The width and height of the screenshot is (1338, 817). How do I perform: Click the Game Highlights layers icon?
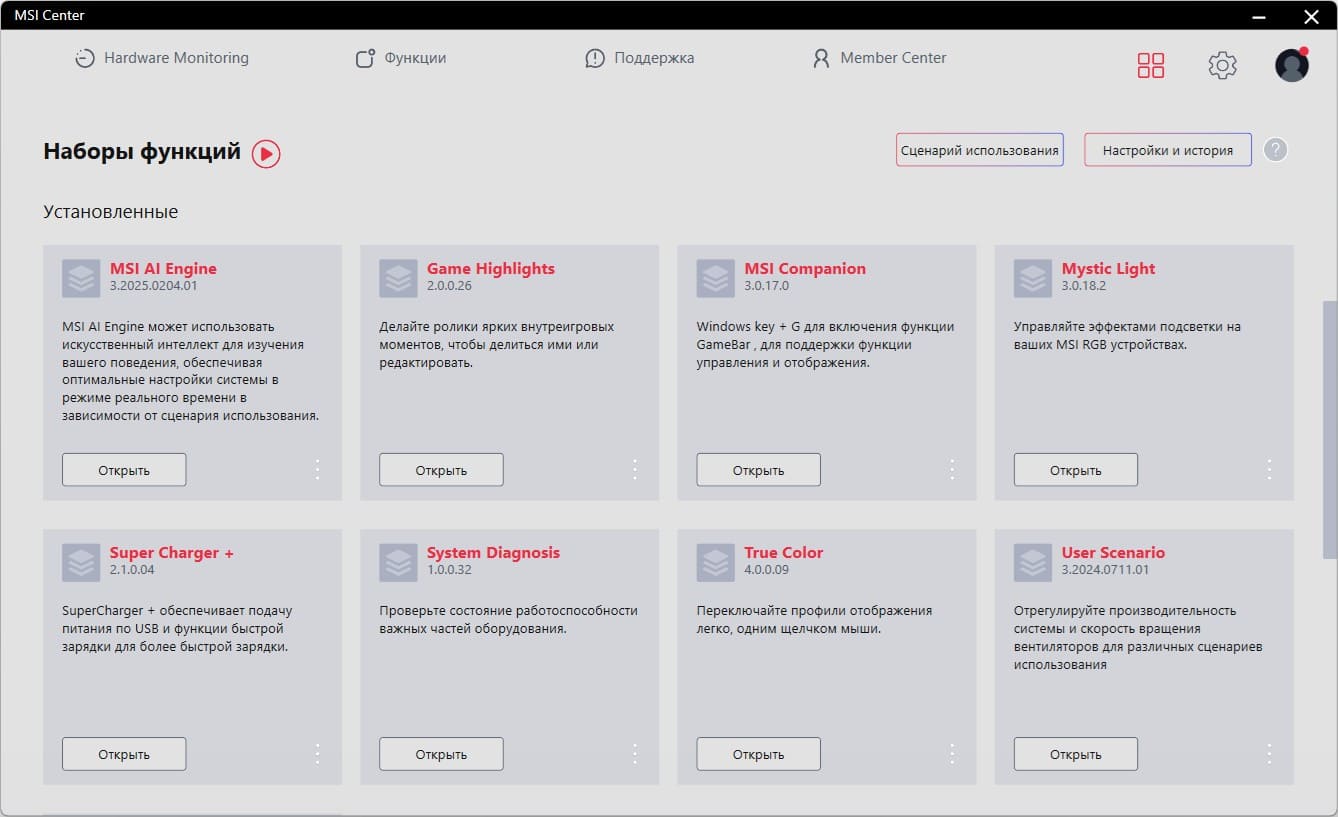click(x=398, y=278)
